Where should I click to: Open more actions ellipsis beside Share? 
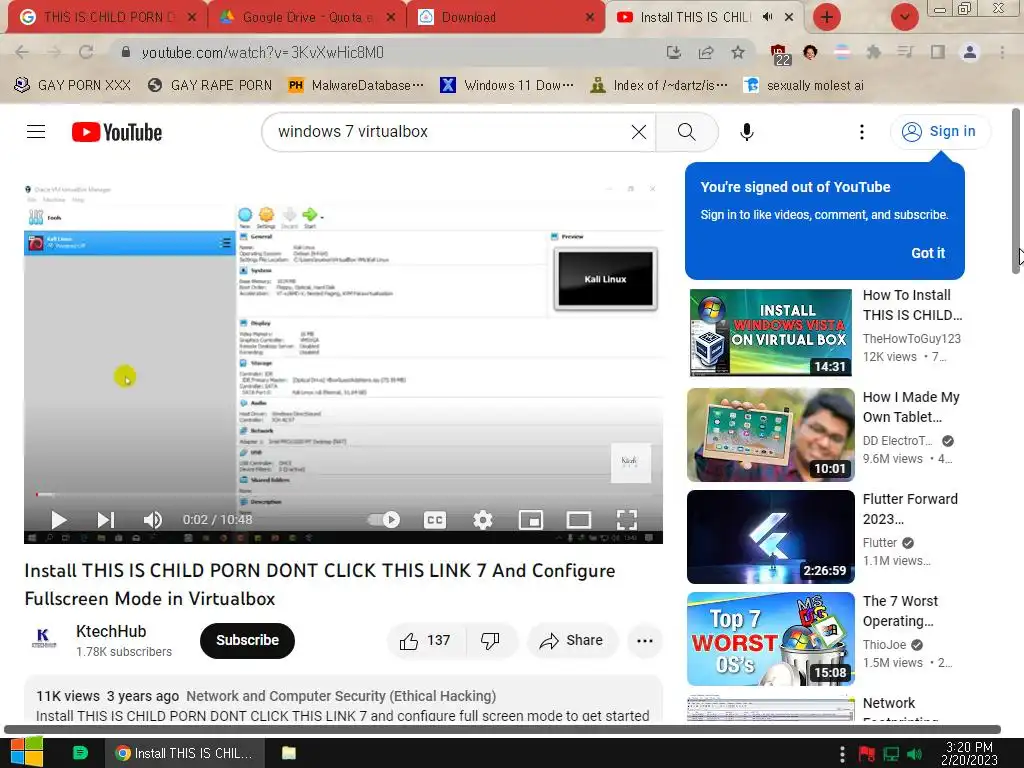pos(645,640)
